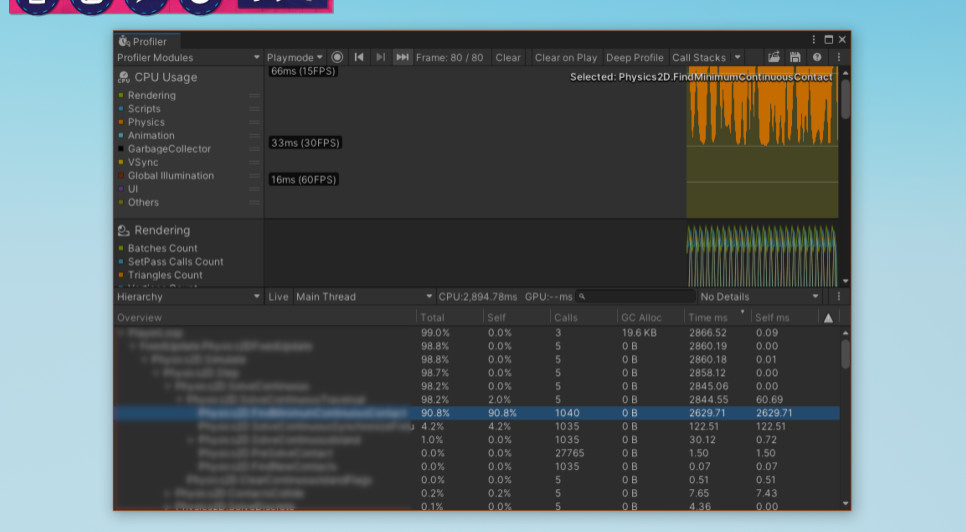Select the row showing 19.6 KB allocation
This screenshot has height=532, width=966.
[477, 332]
